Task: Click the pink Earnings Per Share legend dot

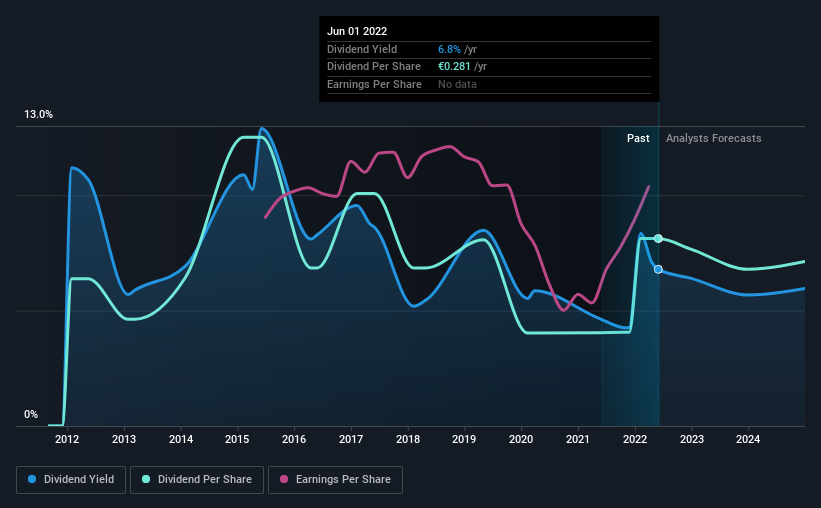Action: pos(284,479)
